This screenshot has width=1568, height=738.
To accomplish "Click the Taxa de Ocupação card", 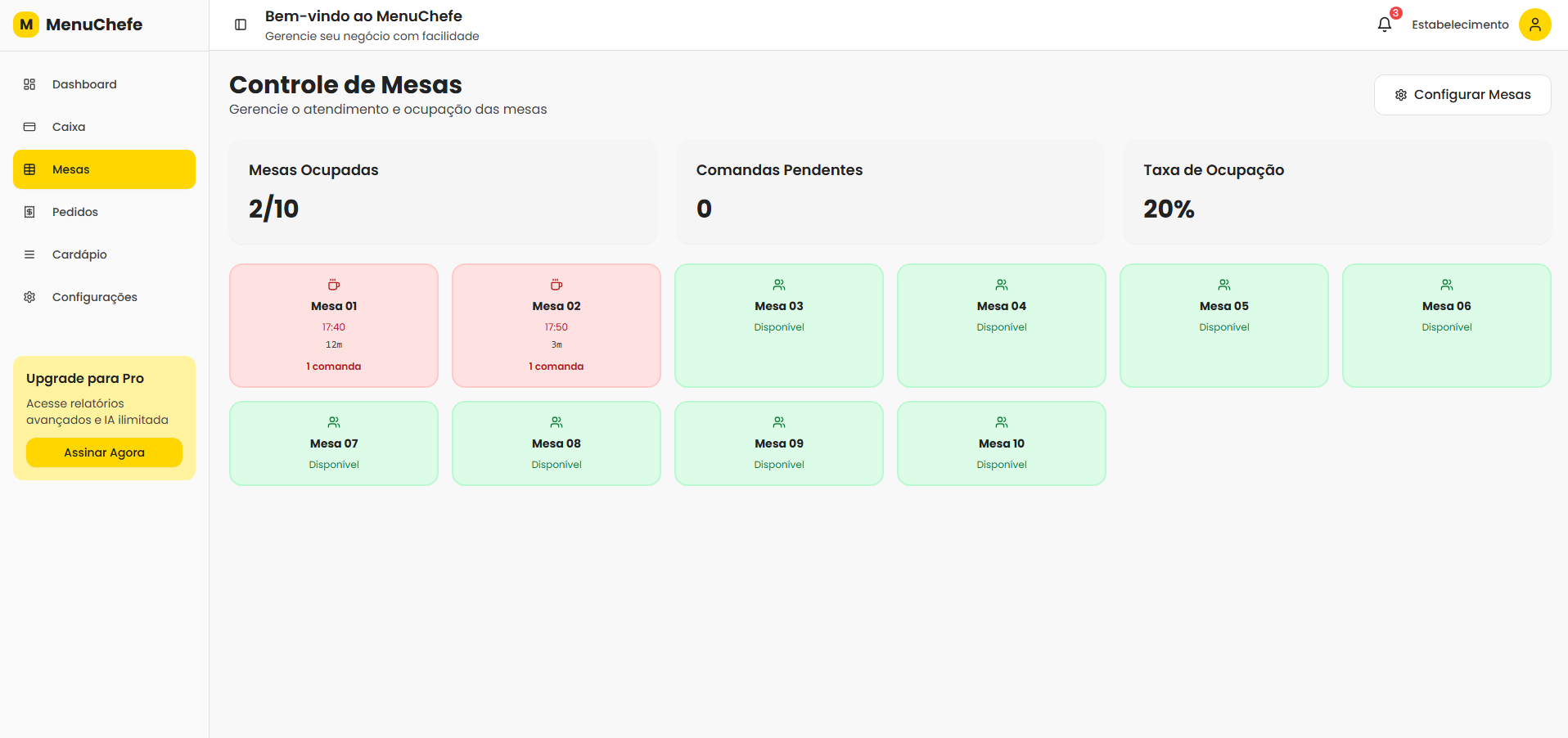I will coord(1337,192).
